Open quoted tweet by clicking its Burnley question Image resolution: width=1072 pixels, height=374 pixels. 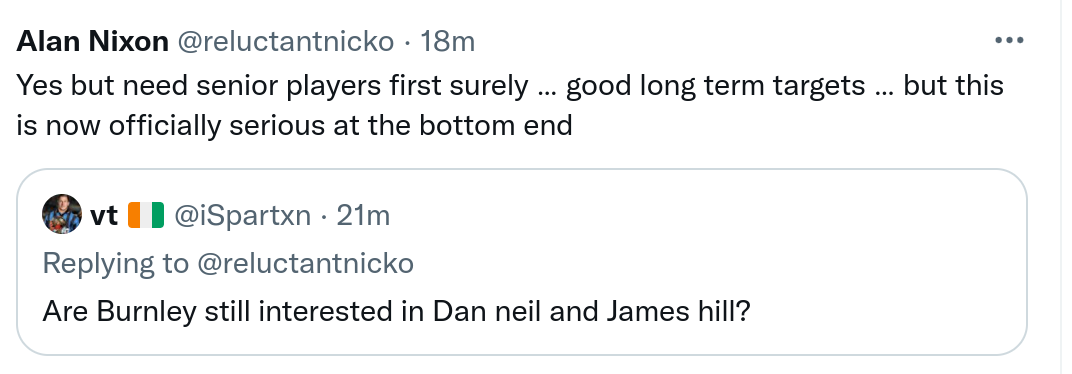click(x=397, y=312)
